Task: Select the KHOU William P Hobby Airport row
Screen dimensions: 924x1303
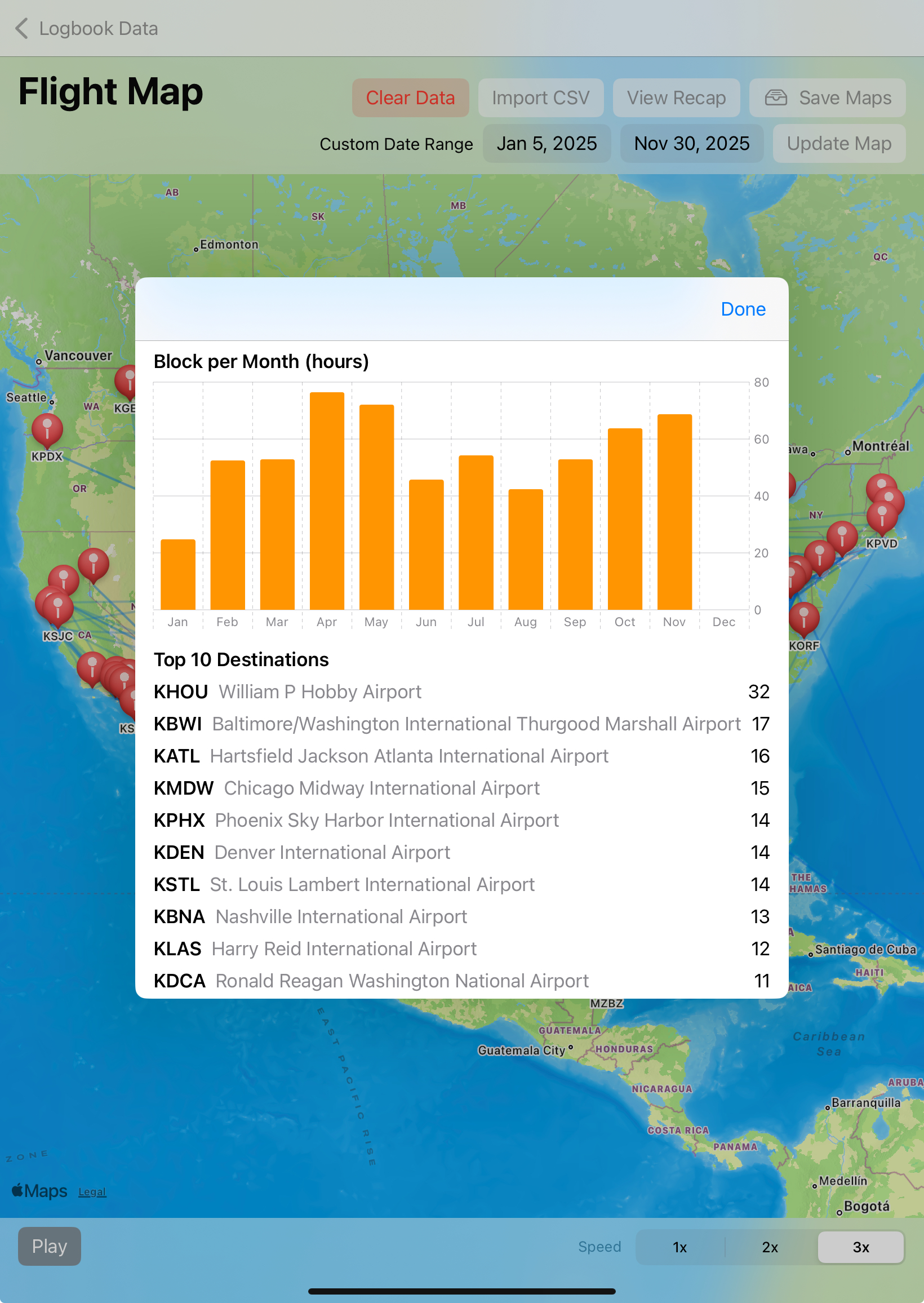Action: click(461, 692)
